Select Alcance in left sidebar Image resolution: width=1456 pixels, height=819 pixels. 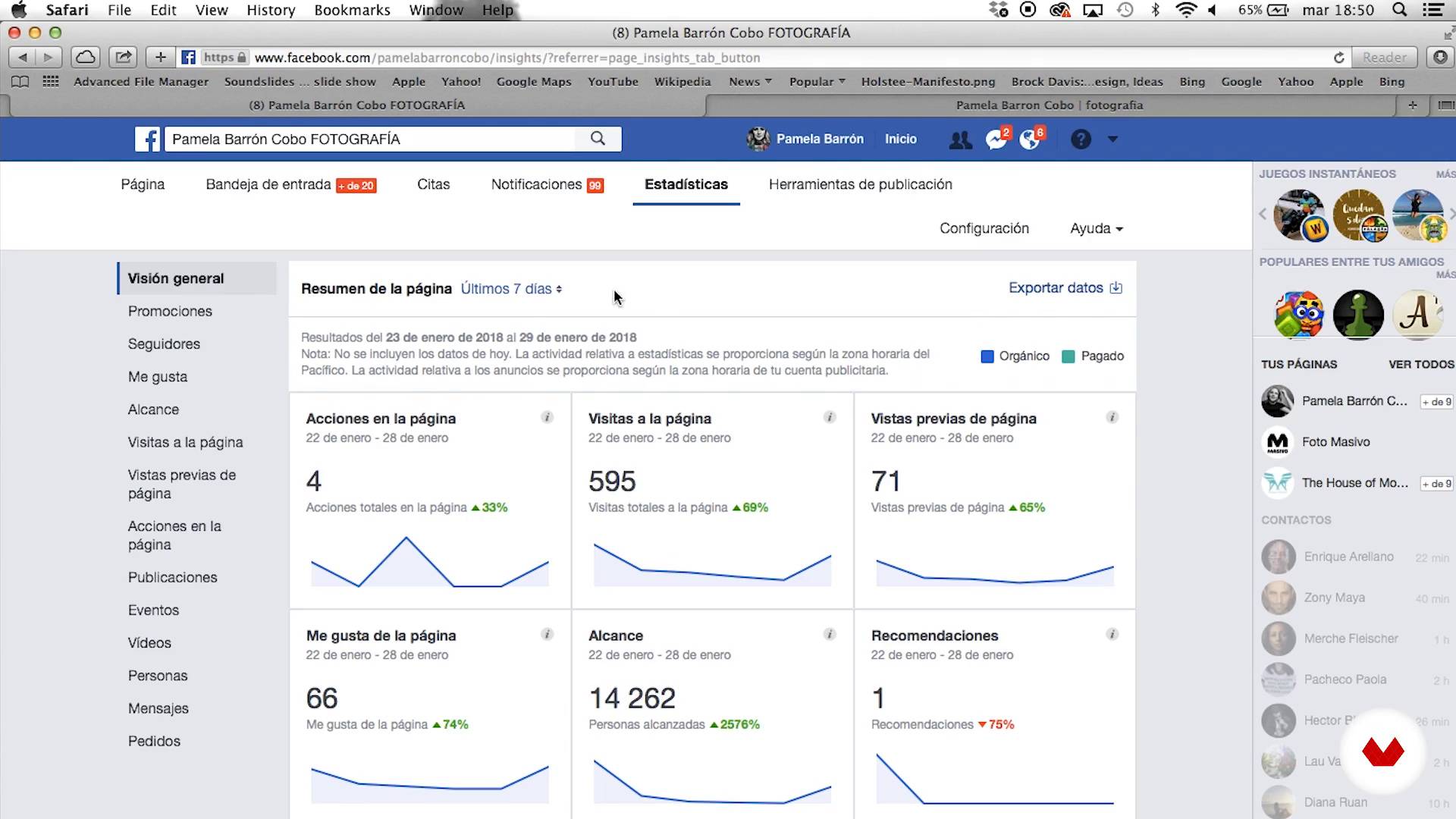[x=153, y=409]
